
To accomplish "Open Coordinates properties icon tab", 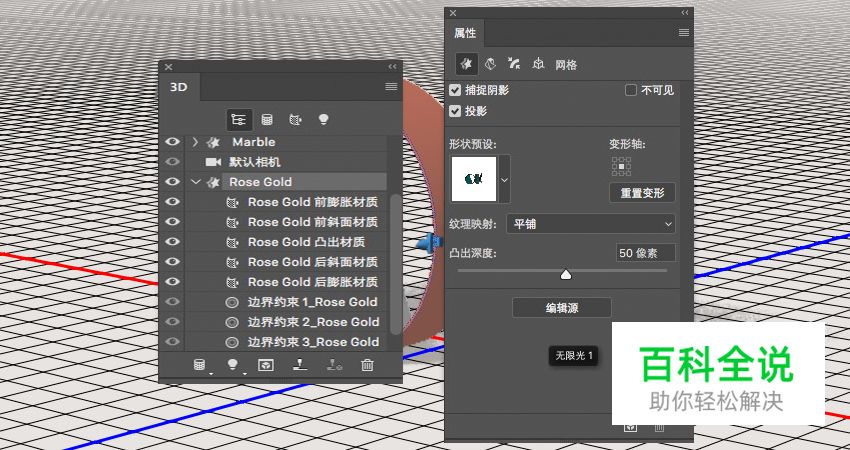I will 538,64.
